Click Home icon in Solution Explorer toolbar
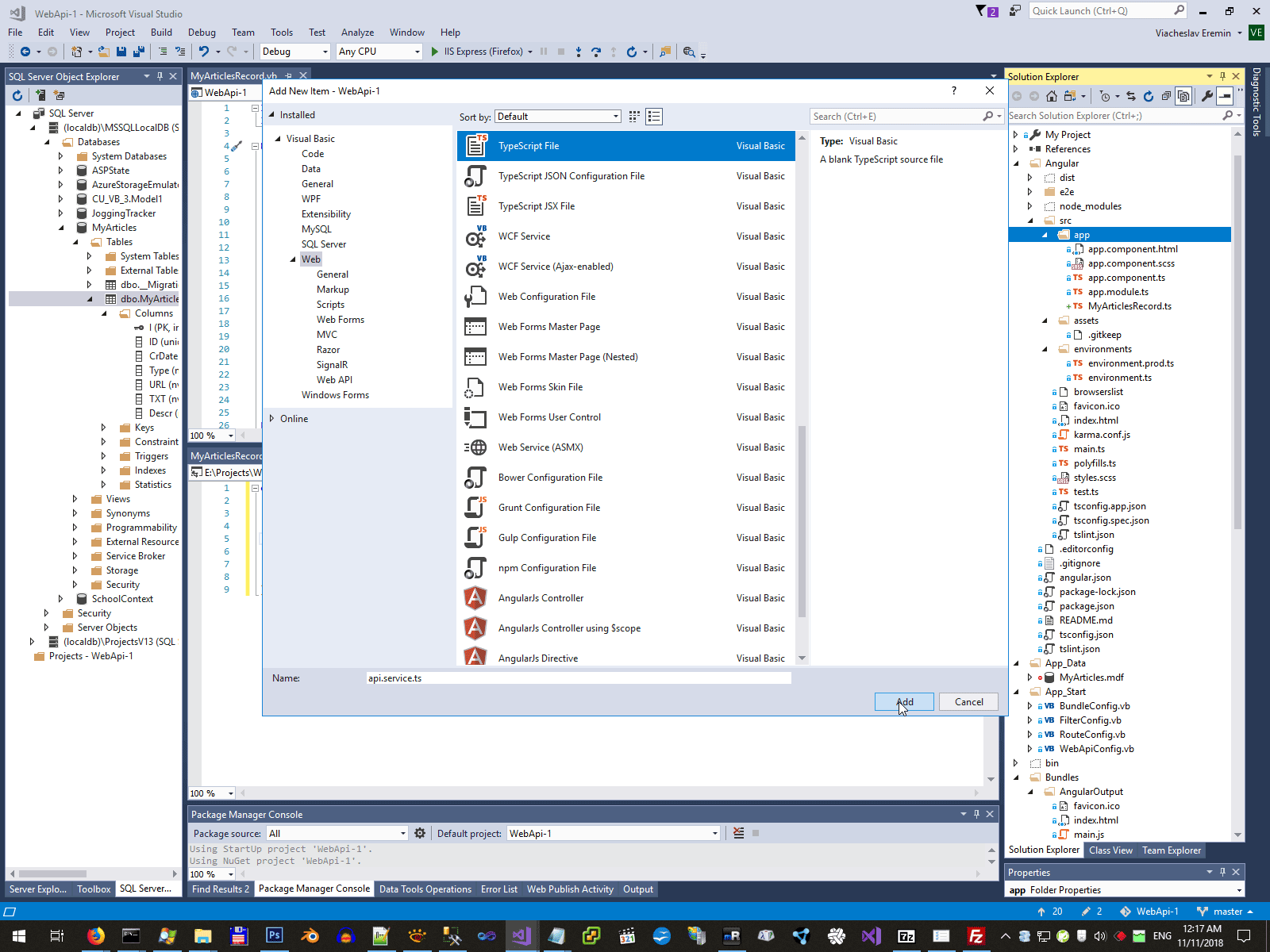This screenshot has height=952, width=1270. (x=1052, y=96)
